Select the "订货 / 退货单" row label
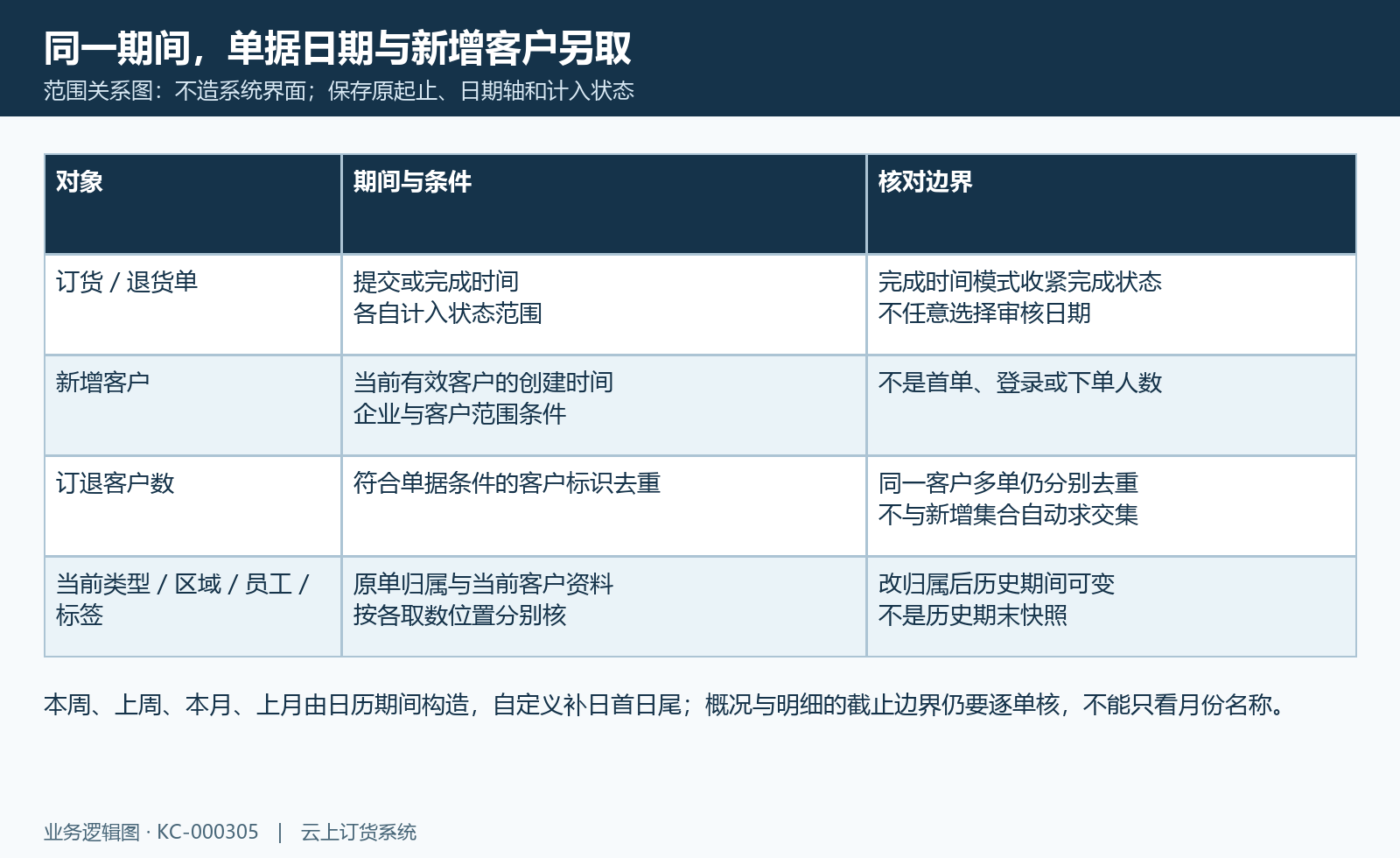 tap(127, 282)
